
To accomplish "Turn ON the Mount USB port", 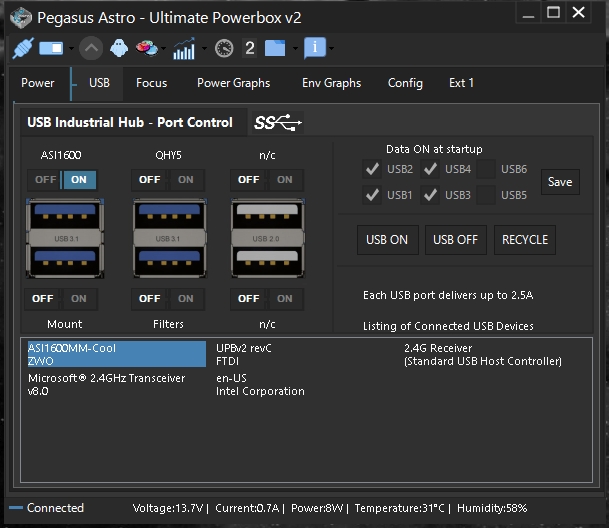I will [x=79, y=299].
